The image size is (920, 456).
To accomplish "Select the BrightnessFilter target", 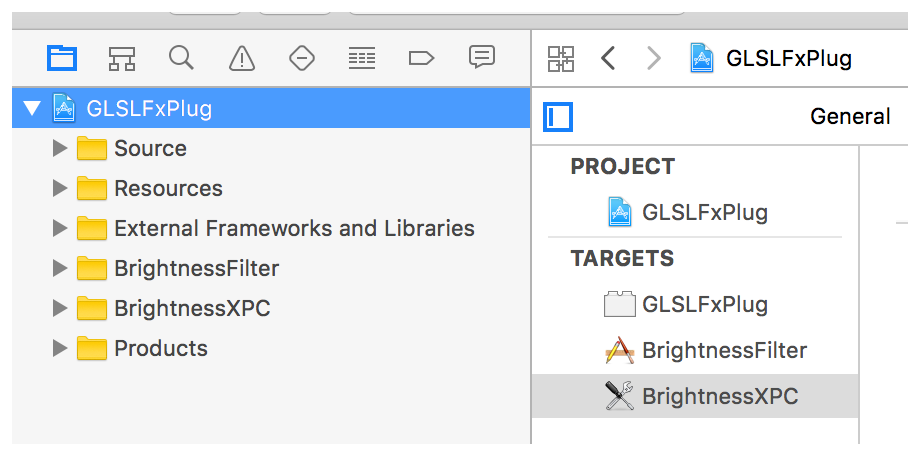I will tap(724, 350).
